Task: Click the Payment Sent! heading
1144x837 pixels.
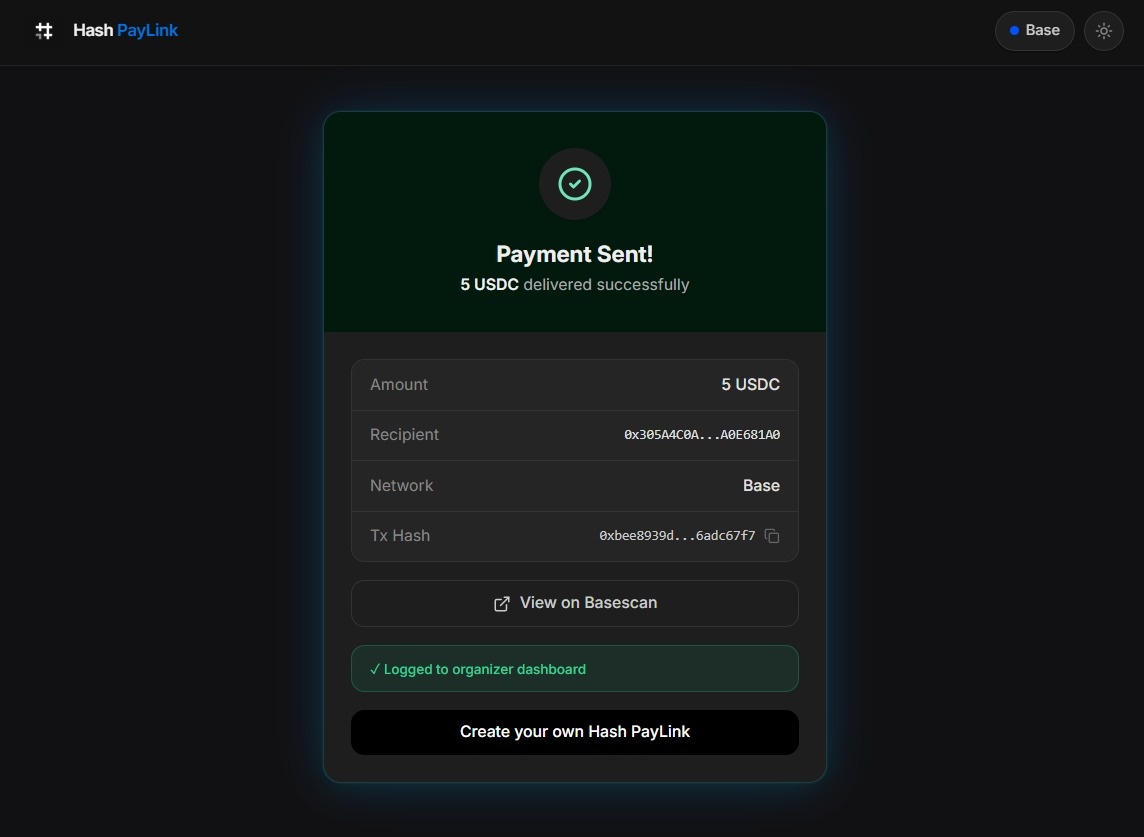Action: [x=575, y=254]
